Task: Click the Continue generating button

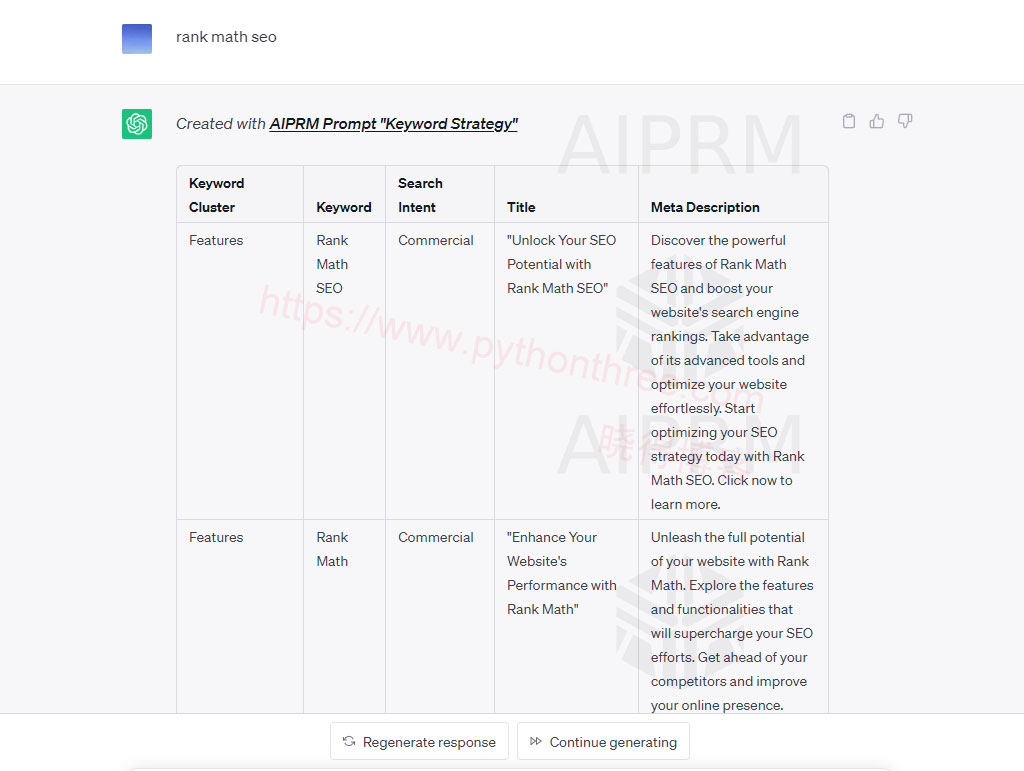Action: [603, 741]
